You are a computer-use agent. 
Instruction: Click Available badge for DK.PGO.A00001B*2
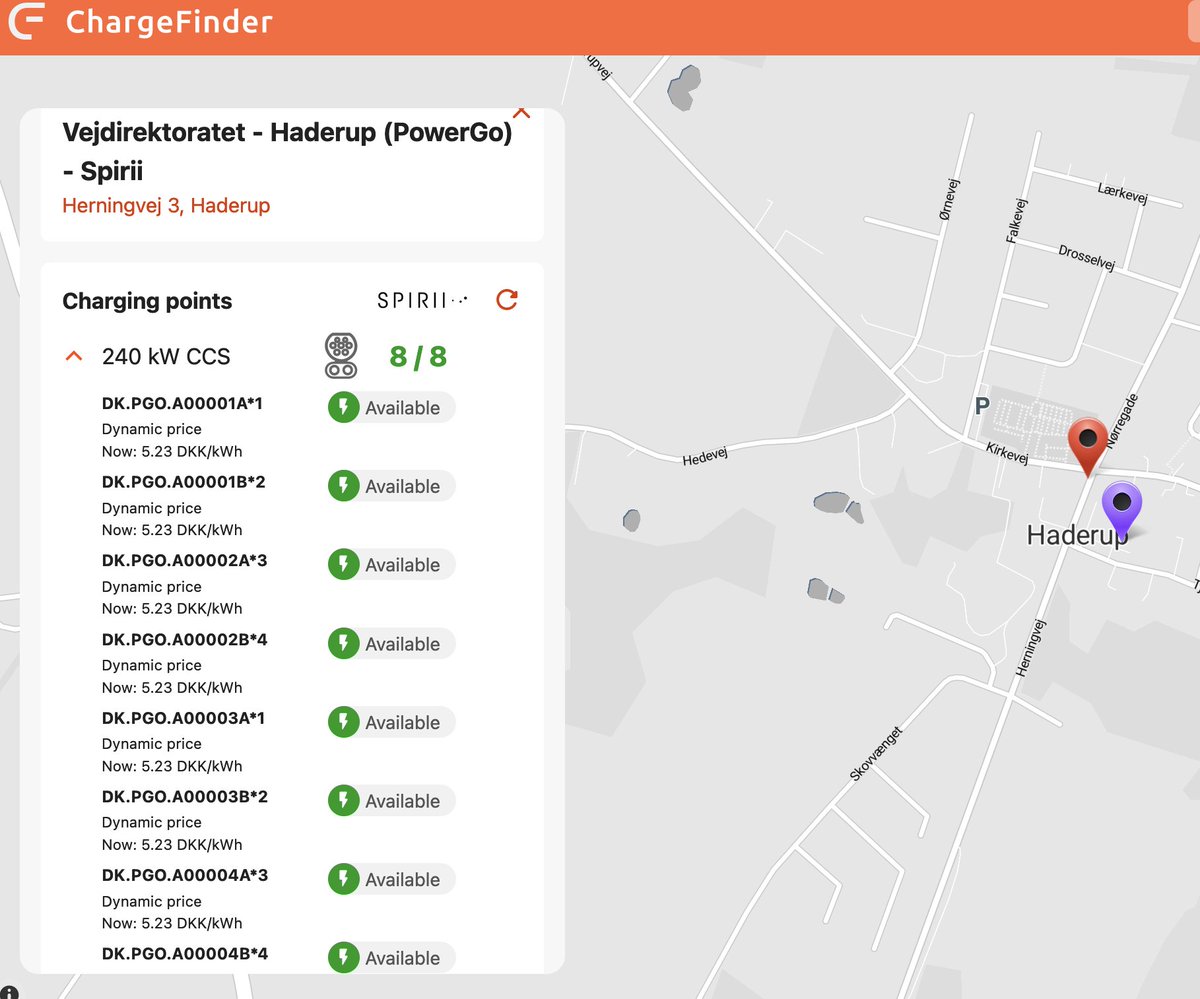tap(391, 486)
